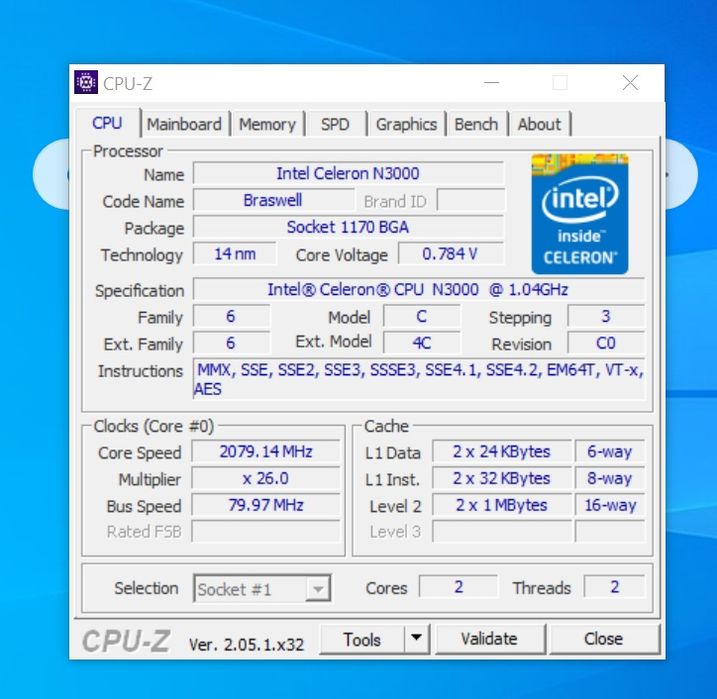Click the 'Clocks (Core #0)' group label
717x699 pixels.
point(154,426)
